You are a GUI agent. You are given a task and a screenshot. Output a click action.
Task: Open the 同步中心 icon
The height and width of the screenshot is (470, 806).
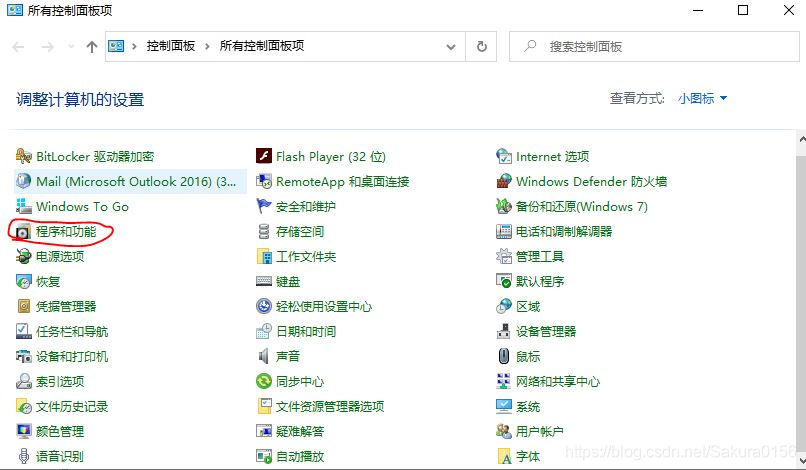264,381
